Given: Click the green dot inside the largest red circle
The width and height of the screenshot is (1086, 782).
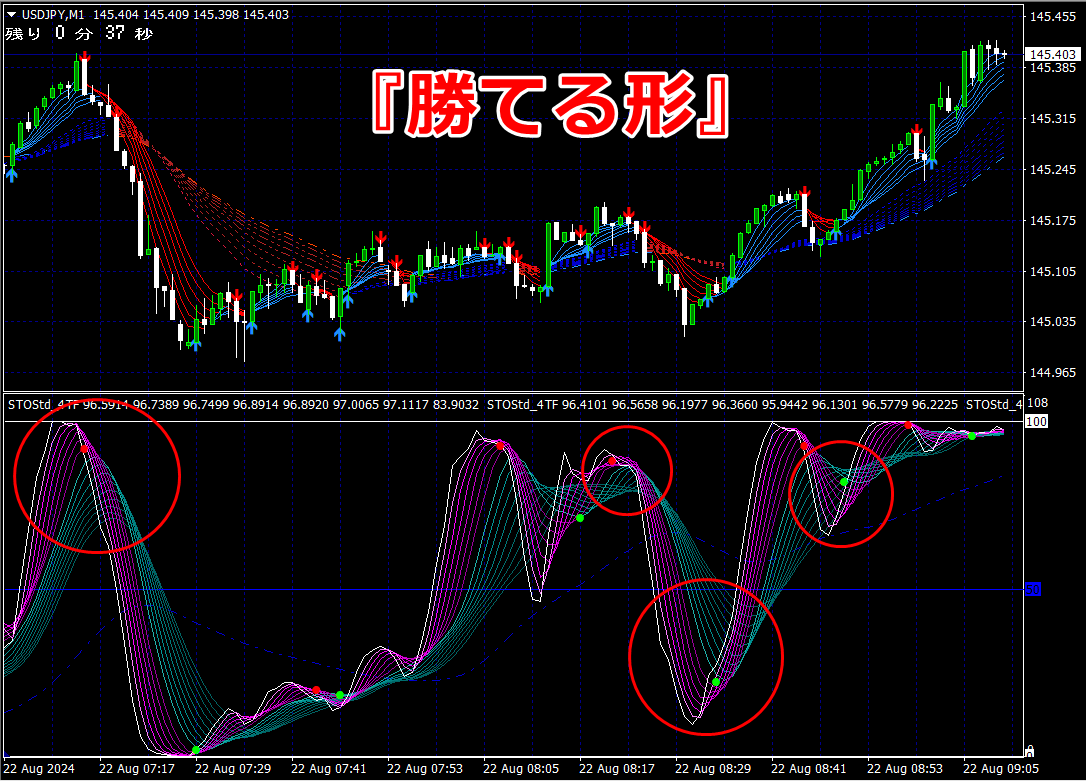Looking at the screenshot, I should coord(715,682).
